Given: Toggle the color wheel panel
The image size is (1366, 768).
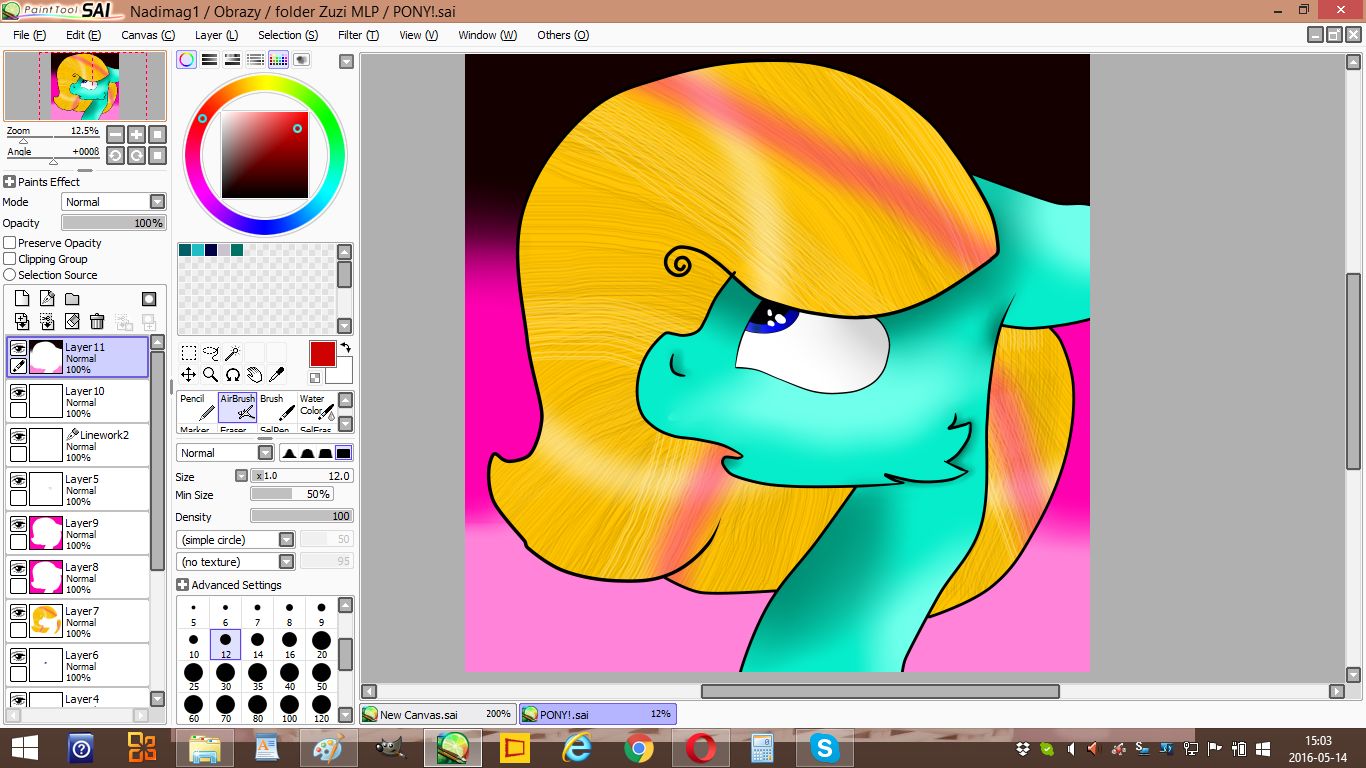Looking at the screenshot, I should pyautogui.click(x=187, y=60).
